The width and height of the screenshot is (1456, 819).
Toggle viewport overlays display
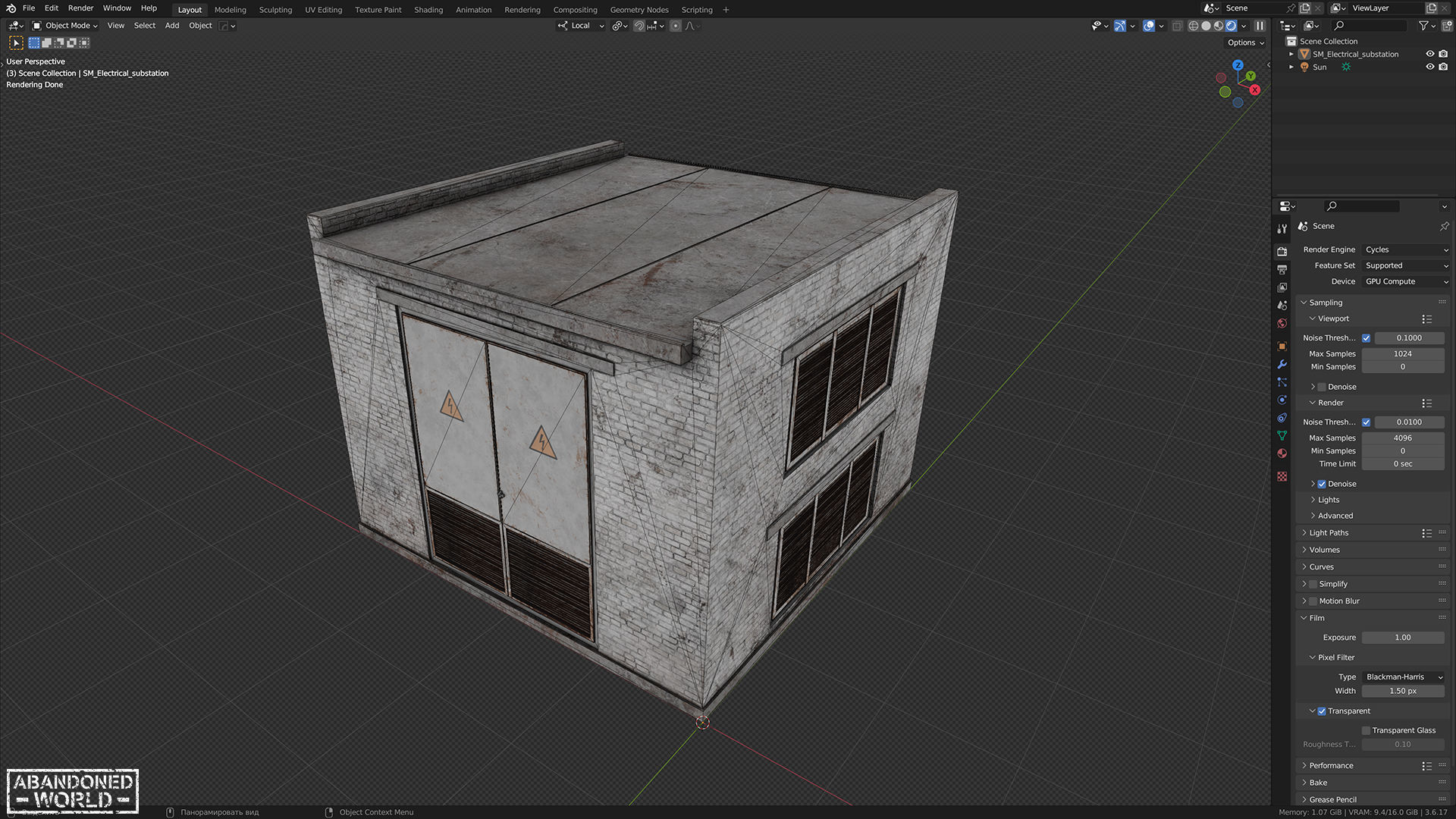click(x=1149, y=26)
